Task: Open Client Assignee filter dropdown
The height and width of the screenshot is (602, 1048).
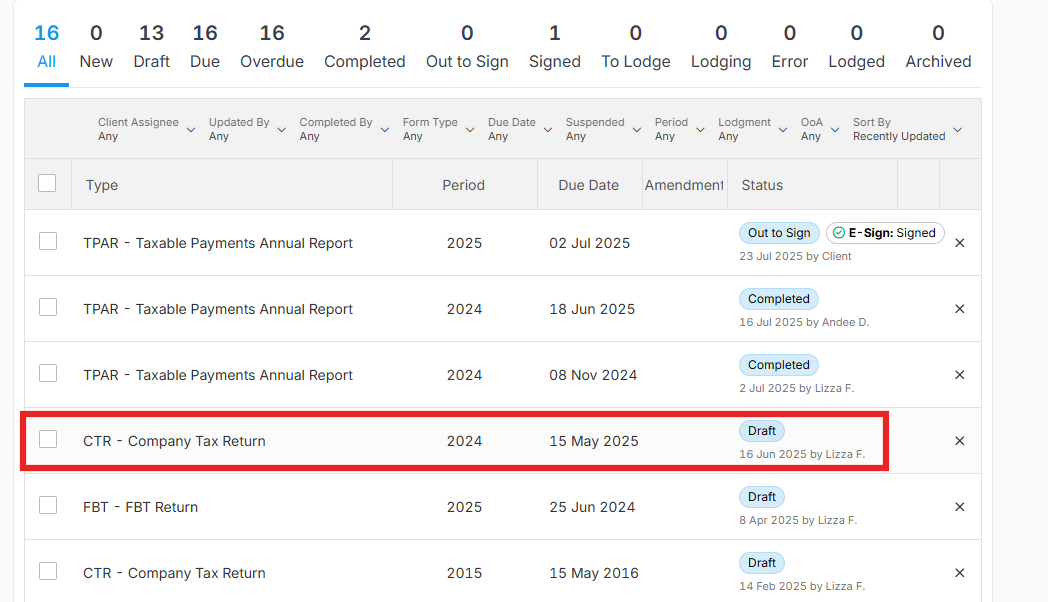Action: click(x=146, y=129)
